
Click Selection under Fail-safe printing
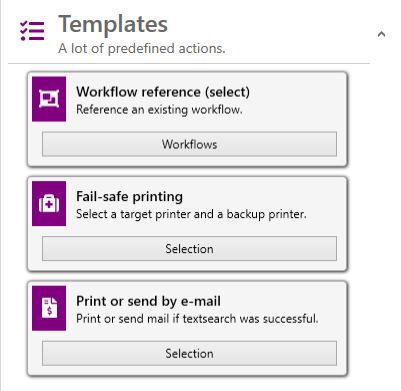(189, 249)
